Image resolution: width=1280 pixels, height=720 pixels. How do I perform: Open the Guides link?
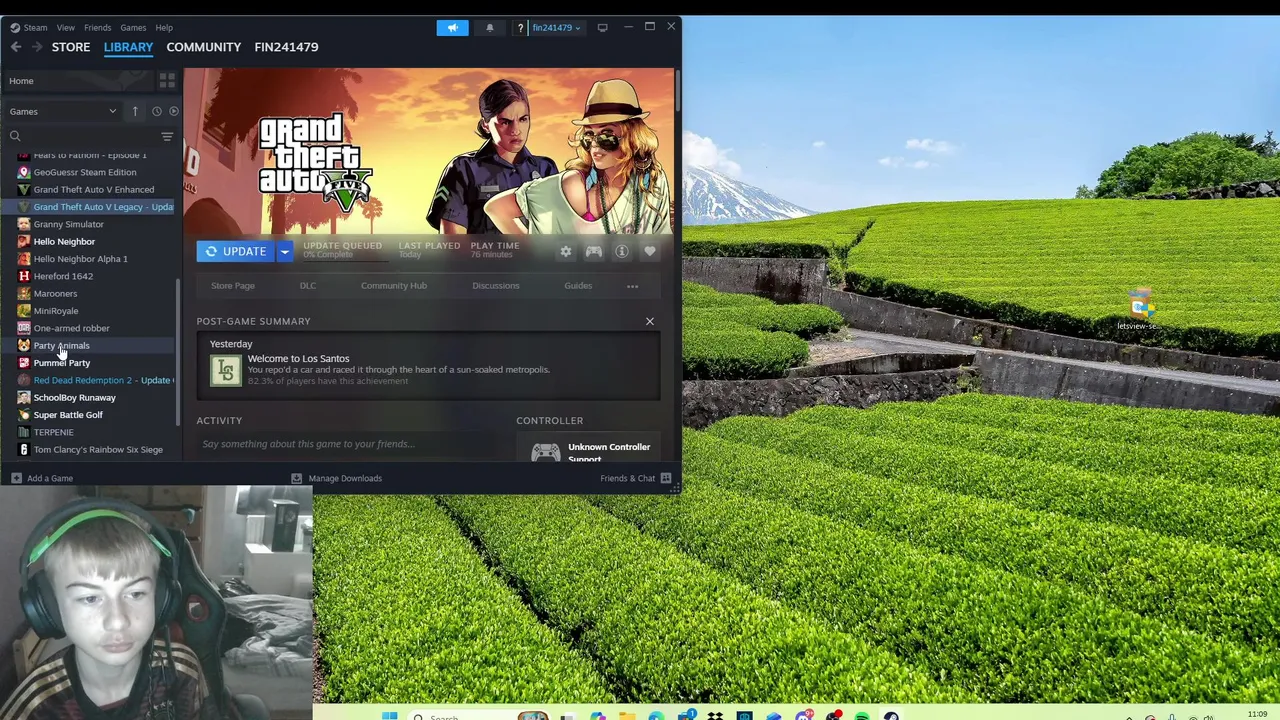click(x=578, y=286)
